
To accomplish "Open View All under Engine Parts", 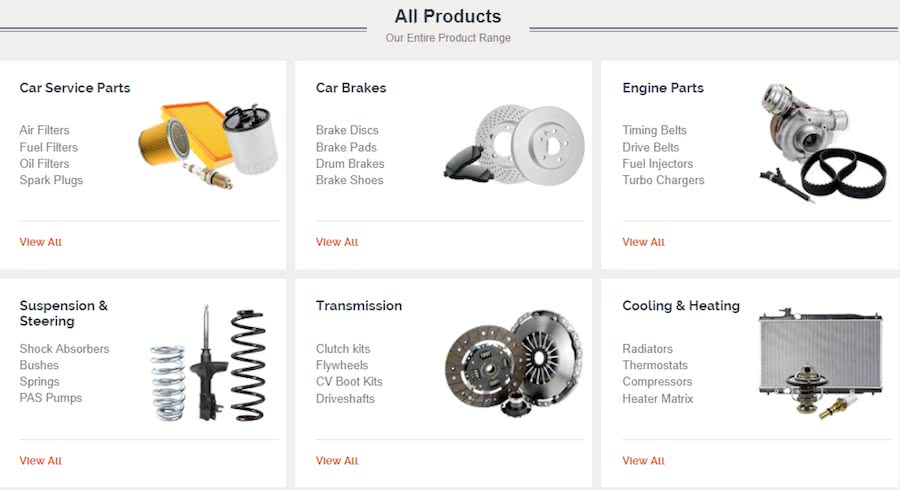I will coord(643,242).
